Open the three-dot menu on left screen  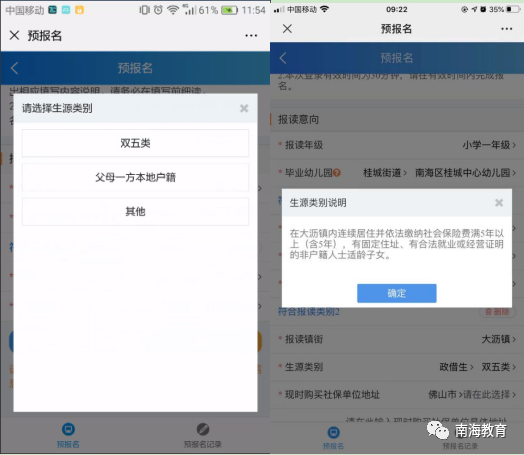coord(251,35)
